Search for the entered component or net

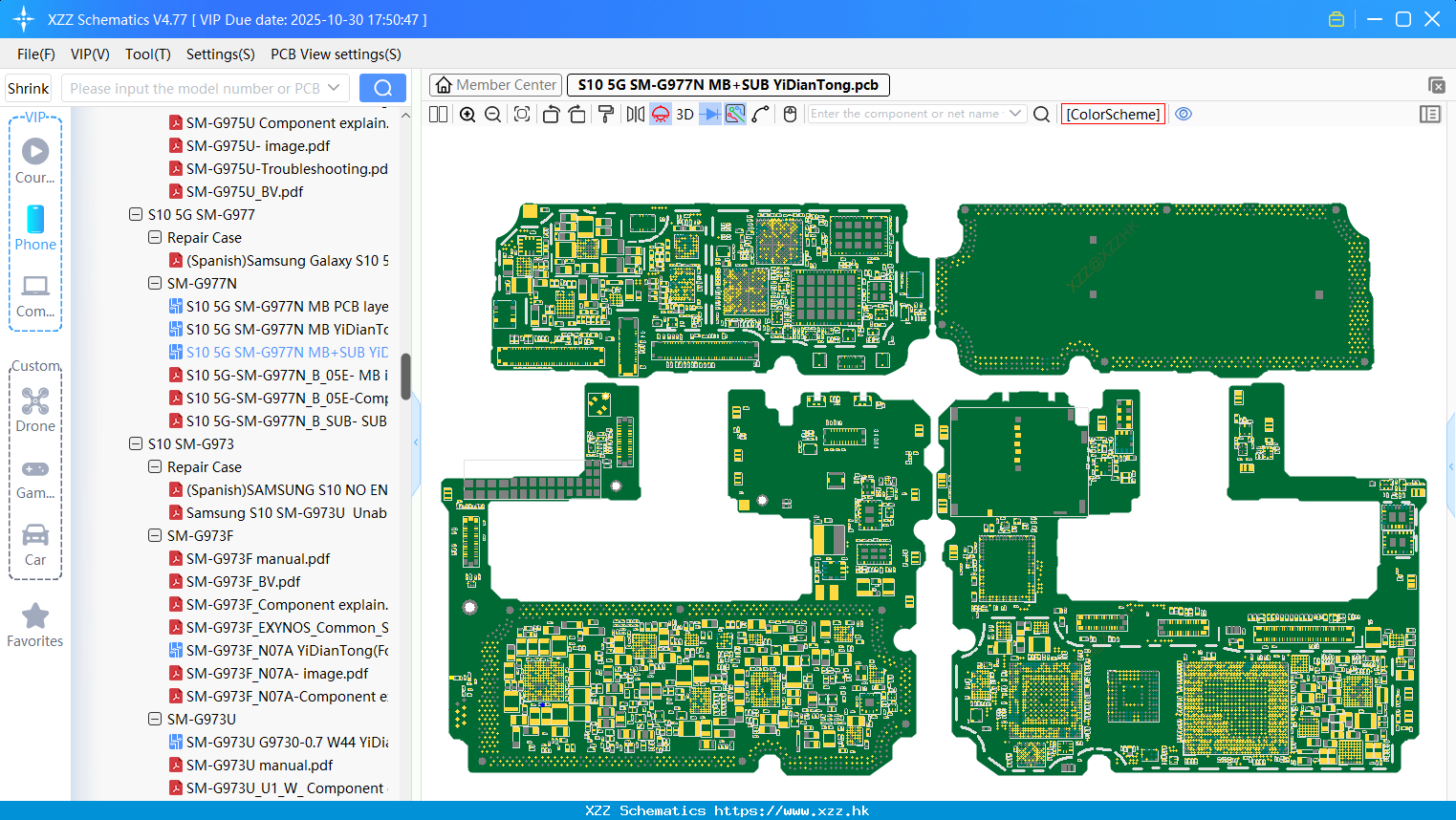[1042, 114]
